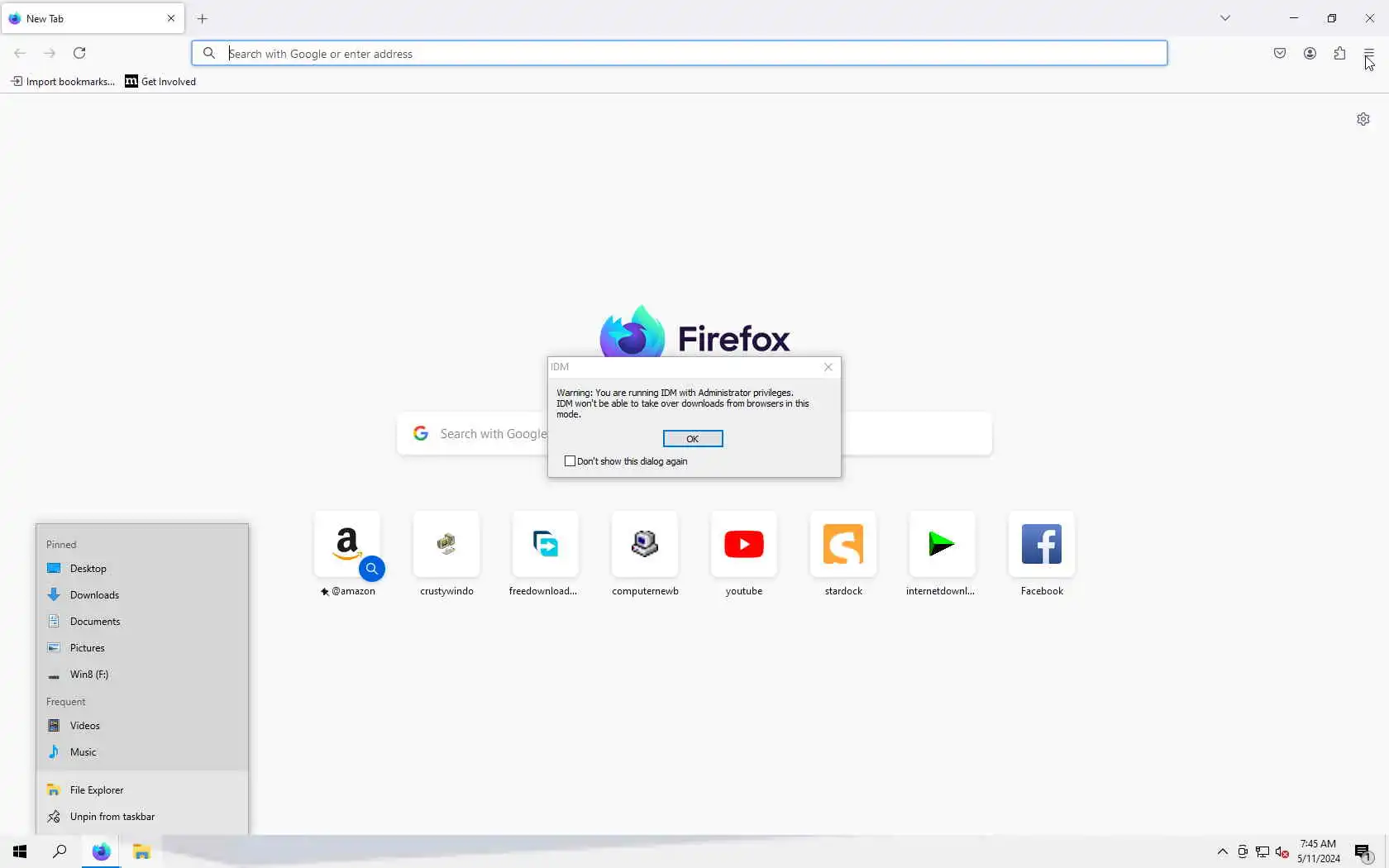Open Pictures from pinned jump list
Viewport: 1389px width, 868px height.
click(x=142, y=648)
